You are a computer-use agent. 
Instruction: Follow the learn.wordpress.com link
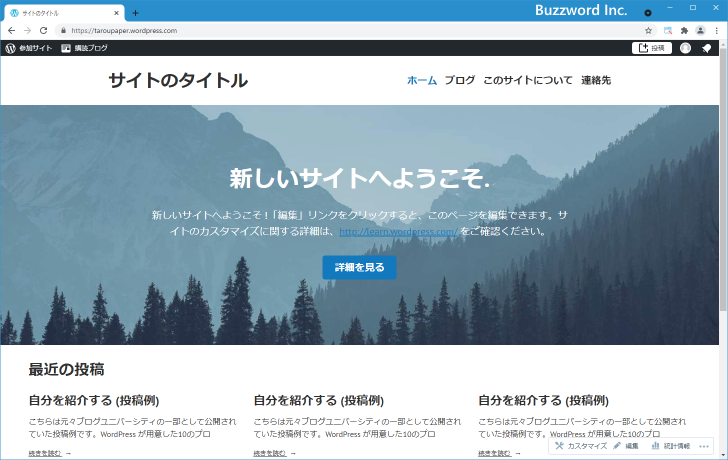point(398,231)
